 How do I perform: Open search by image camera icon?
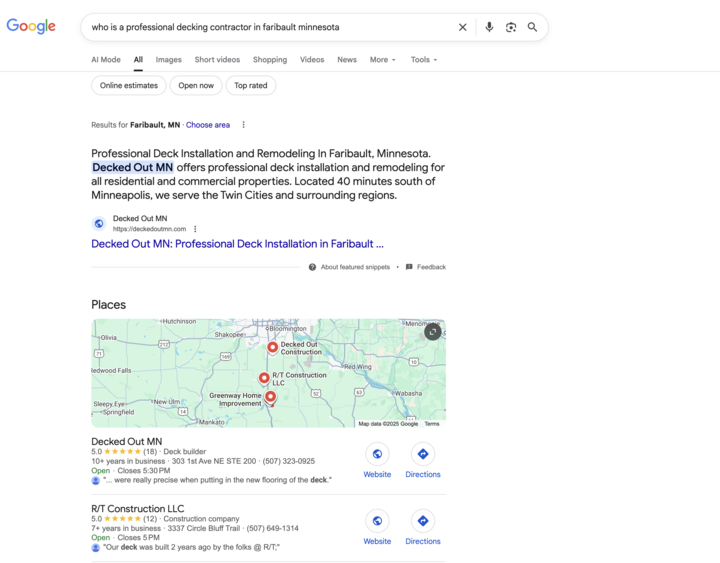[511, 27]
